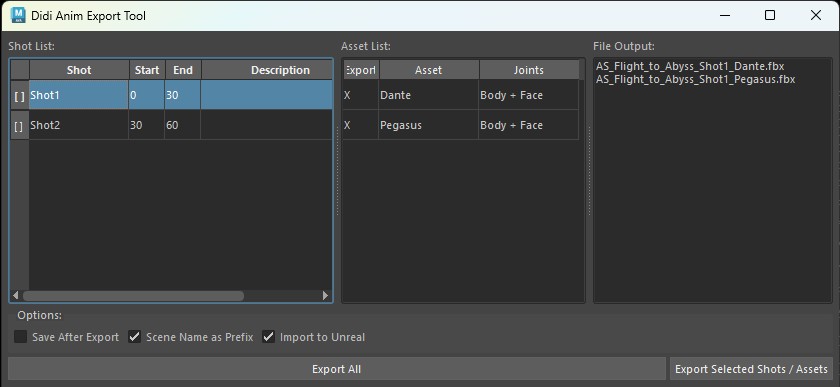Click the Description column header
This screenshot has height=387, width=840.
267,70
